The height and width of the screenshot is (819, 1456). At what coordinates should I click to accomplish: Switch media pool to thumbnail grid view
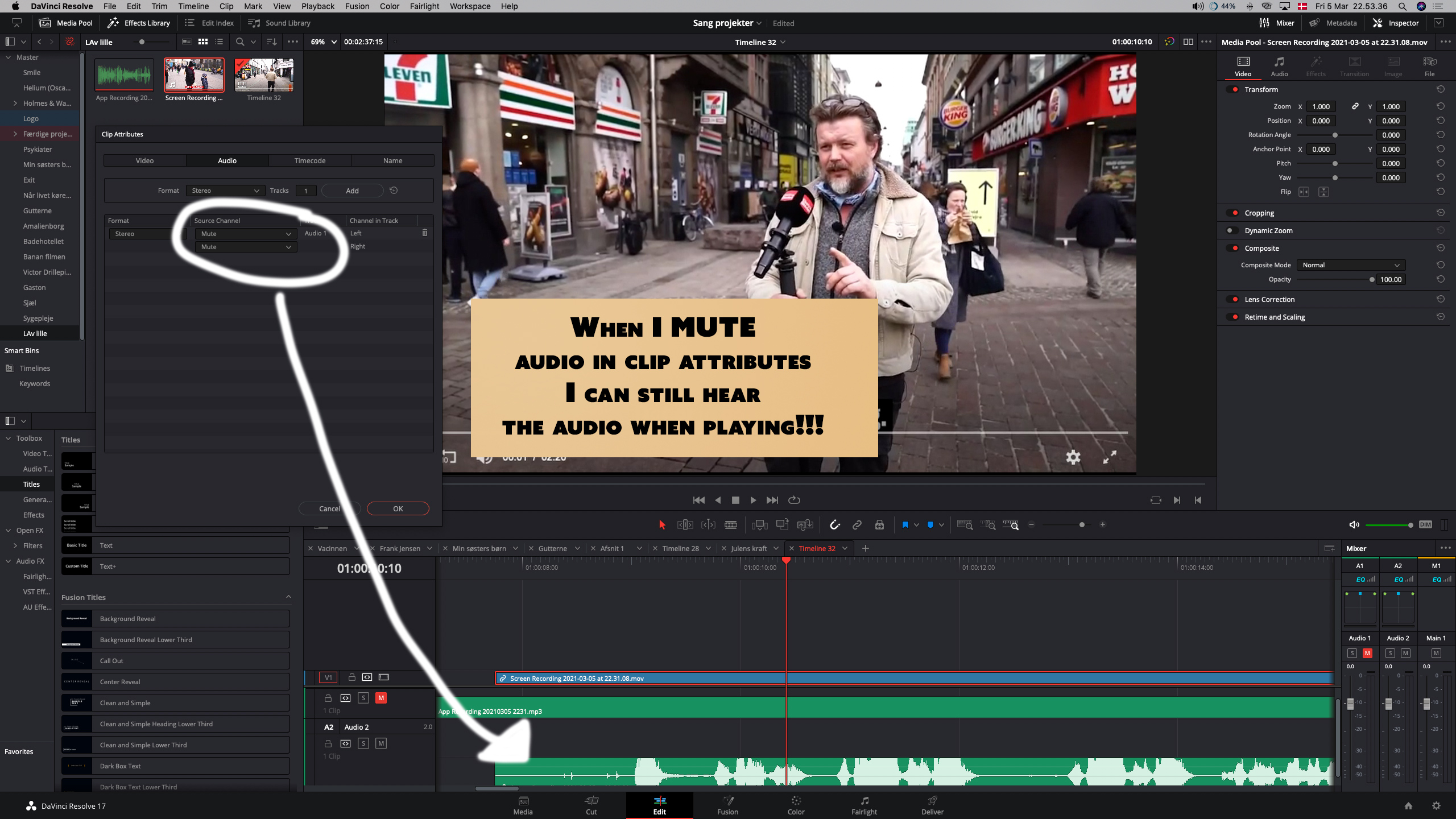(203, 42)
